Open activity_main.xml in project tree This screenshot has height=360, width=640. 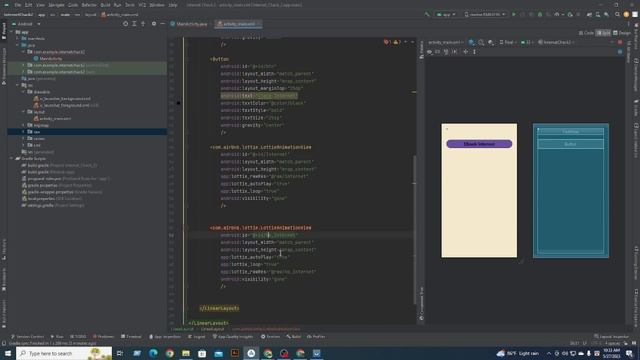pyautogui.click(x=52, y=118)
